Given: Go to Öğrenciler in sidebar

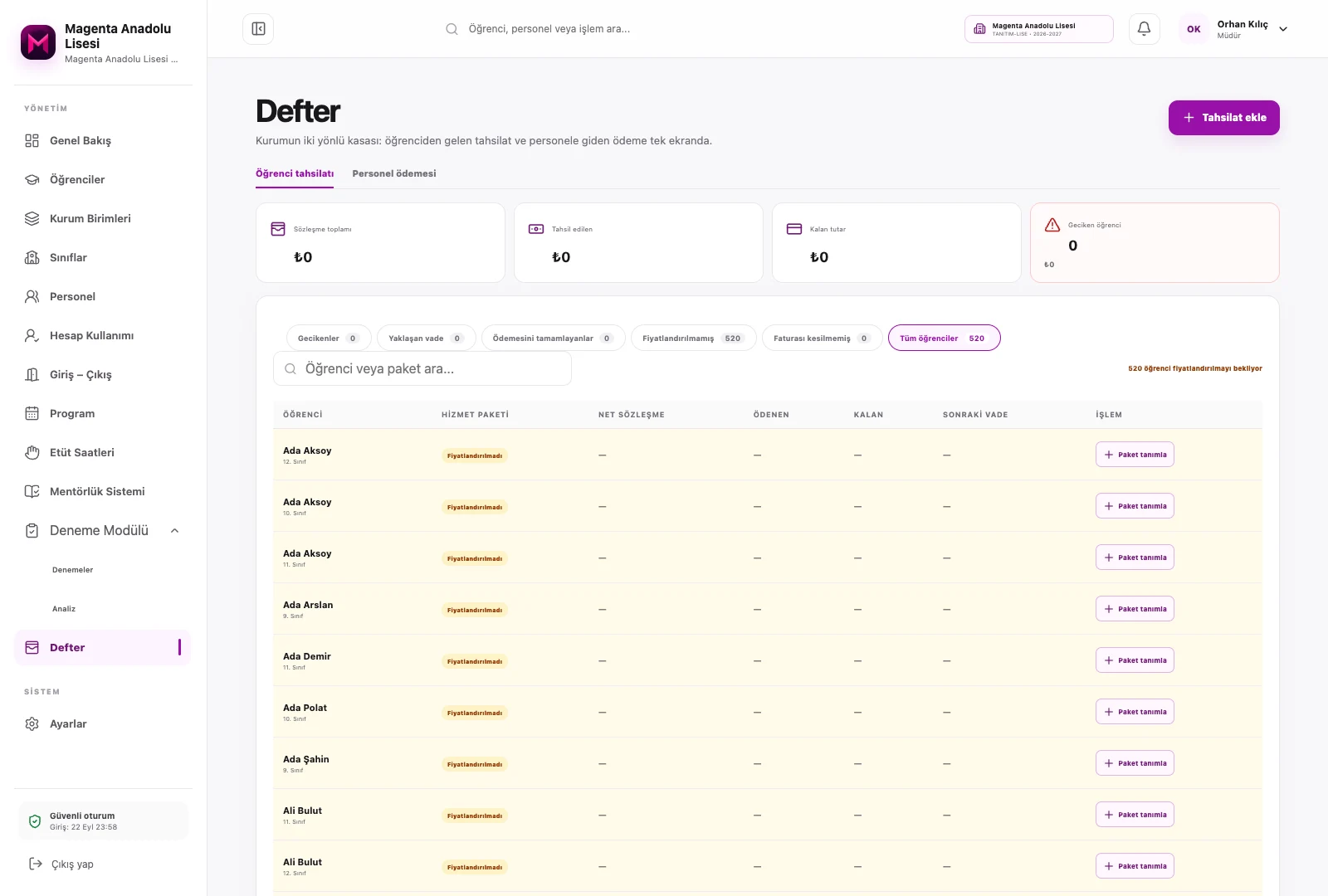Looking at the screenshot, I should click(x=103, y=179).
